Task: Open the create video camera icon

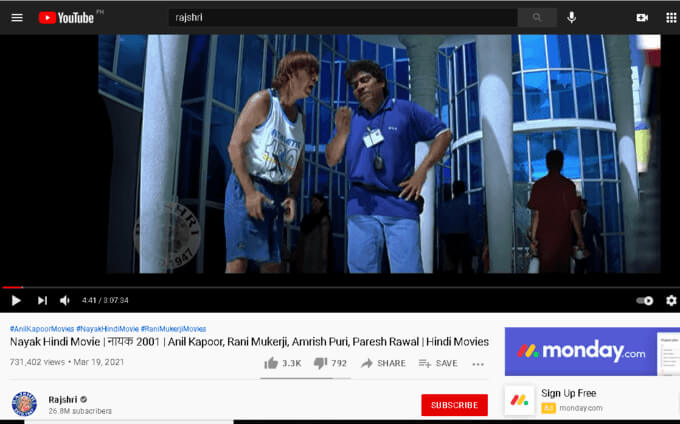Action: pos(642,18)
